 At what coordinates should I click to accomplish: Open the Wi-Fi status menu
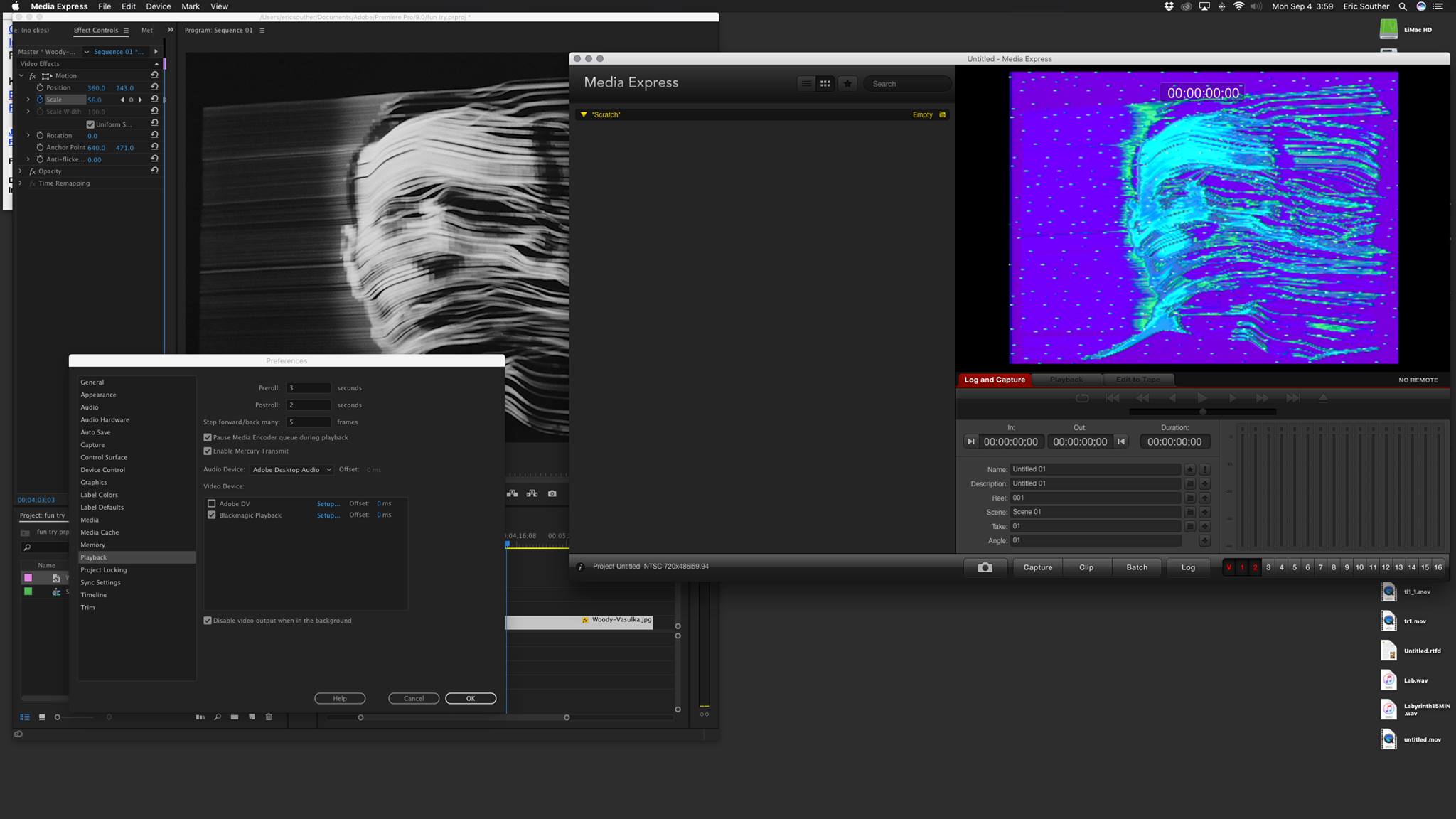point(1238,6)
